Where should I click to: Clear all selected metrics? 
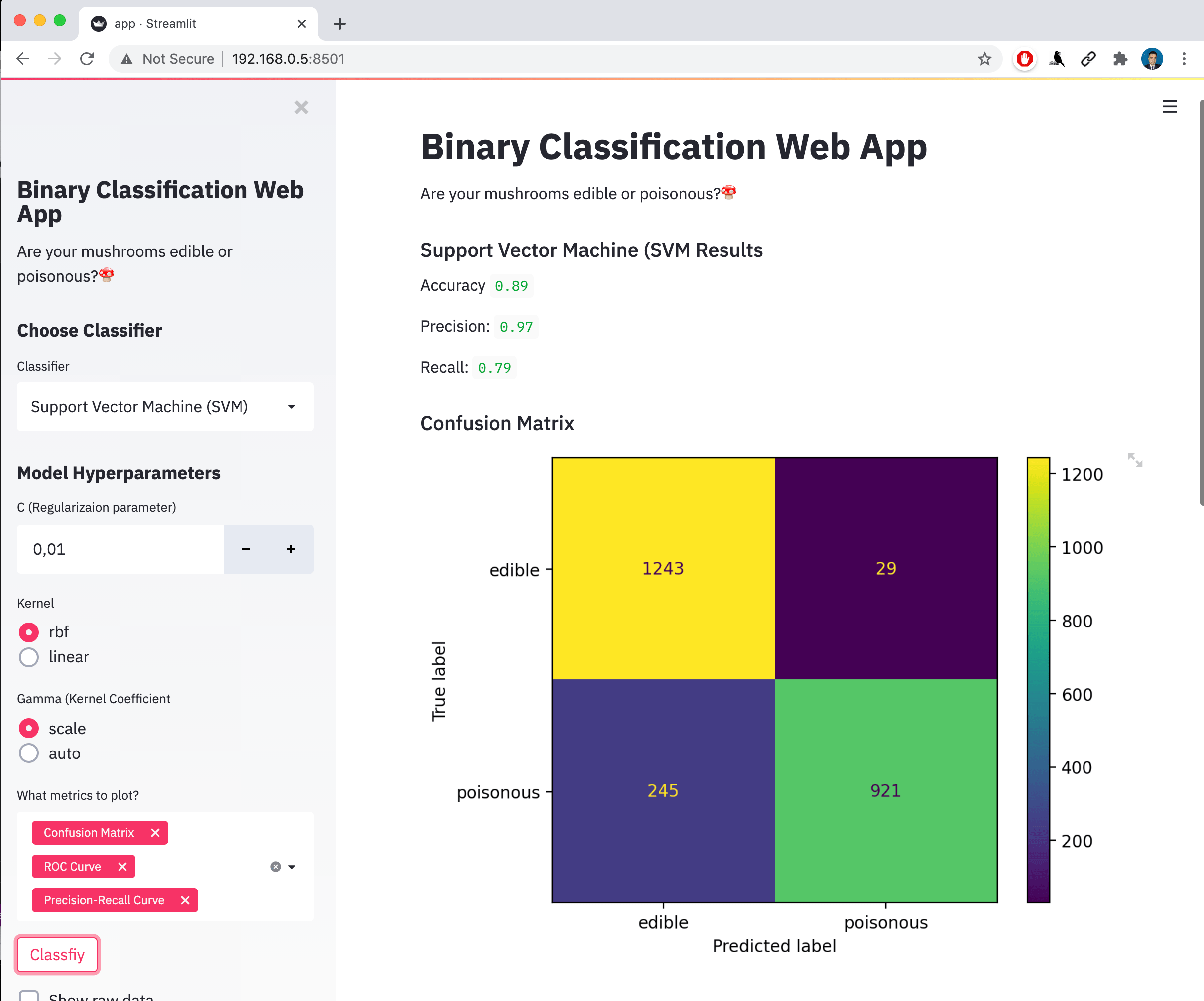click(x=276, y=866)
